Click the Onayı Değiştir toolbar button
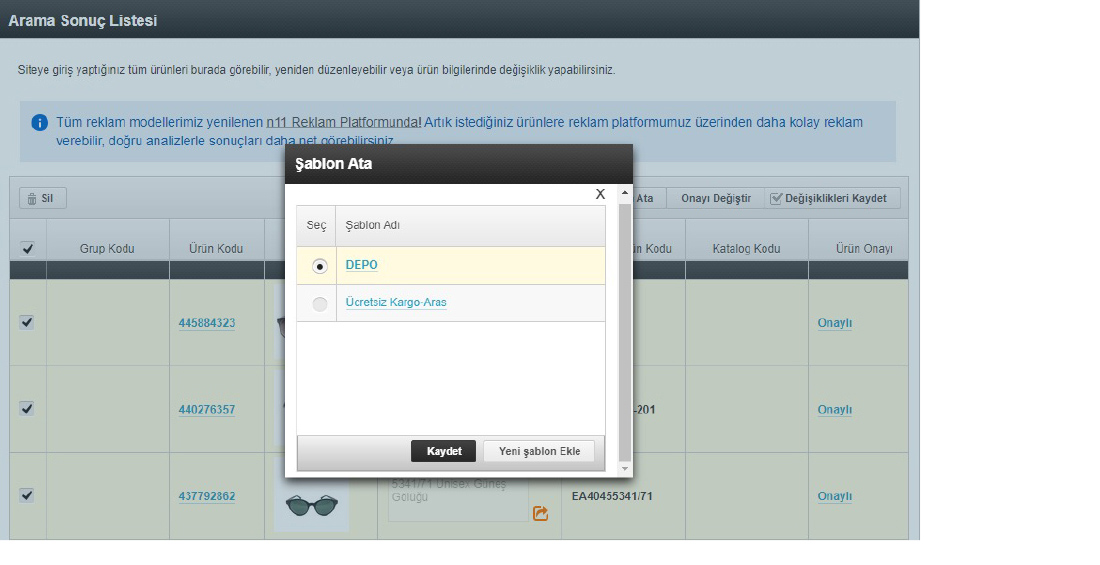The height and width of the screenshot is (565, 1100). 715,198
